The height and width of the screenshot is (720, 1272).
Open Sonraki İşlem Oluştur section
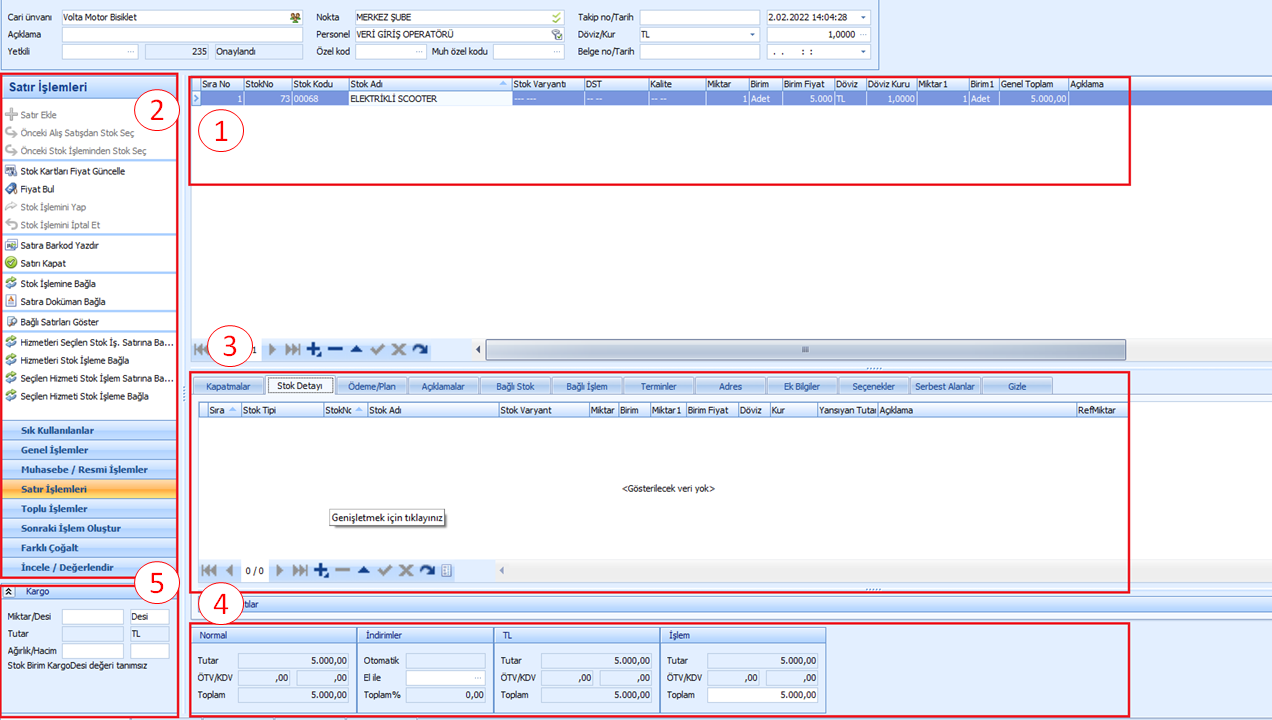89,528
